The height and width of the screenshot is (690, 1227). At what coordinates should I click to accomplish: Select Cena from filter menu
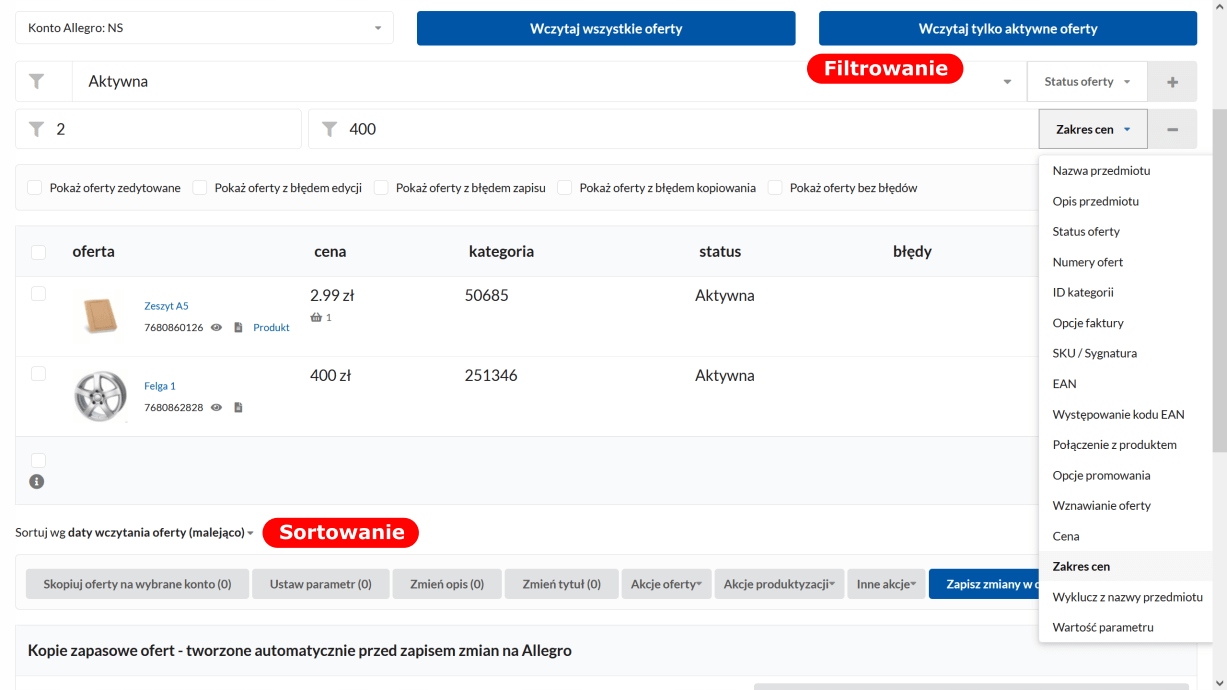(1125, 536)
